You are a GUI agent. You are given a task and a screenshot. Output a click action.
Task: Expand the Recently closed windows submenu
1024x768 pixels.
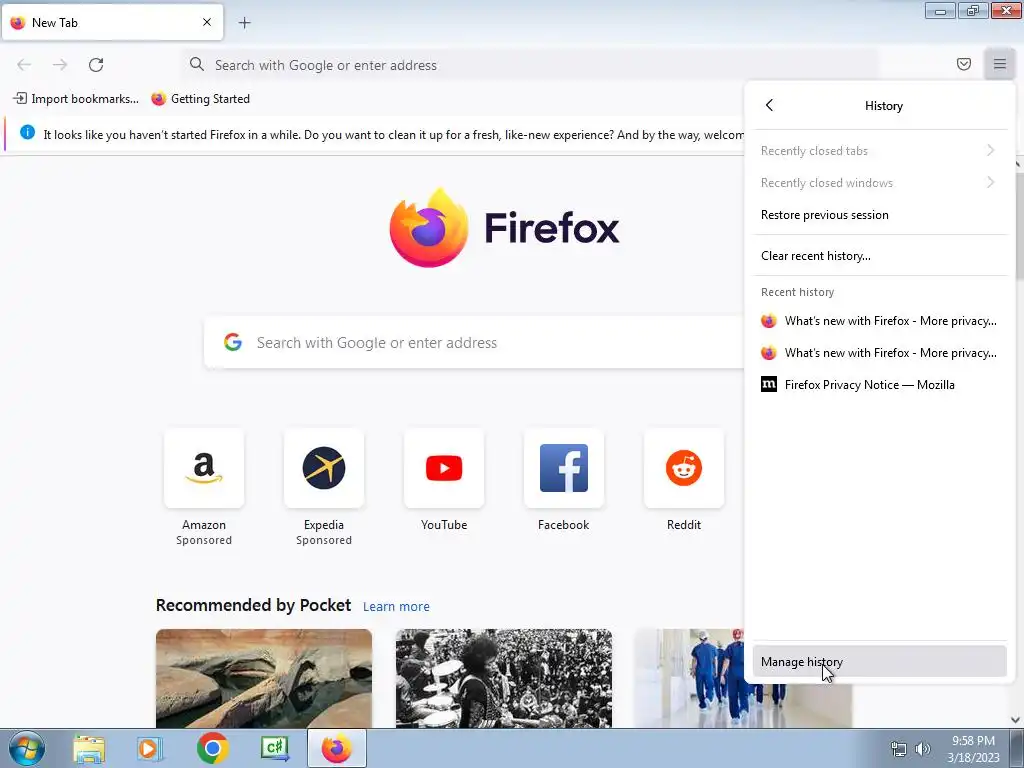[x=880, y=183]
